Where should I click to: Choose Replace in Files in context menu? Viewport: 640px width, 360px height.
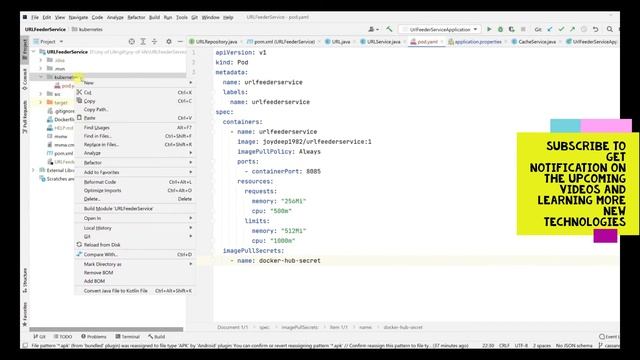coord(135,144)
